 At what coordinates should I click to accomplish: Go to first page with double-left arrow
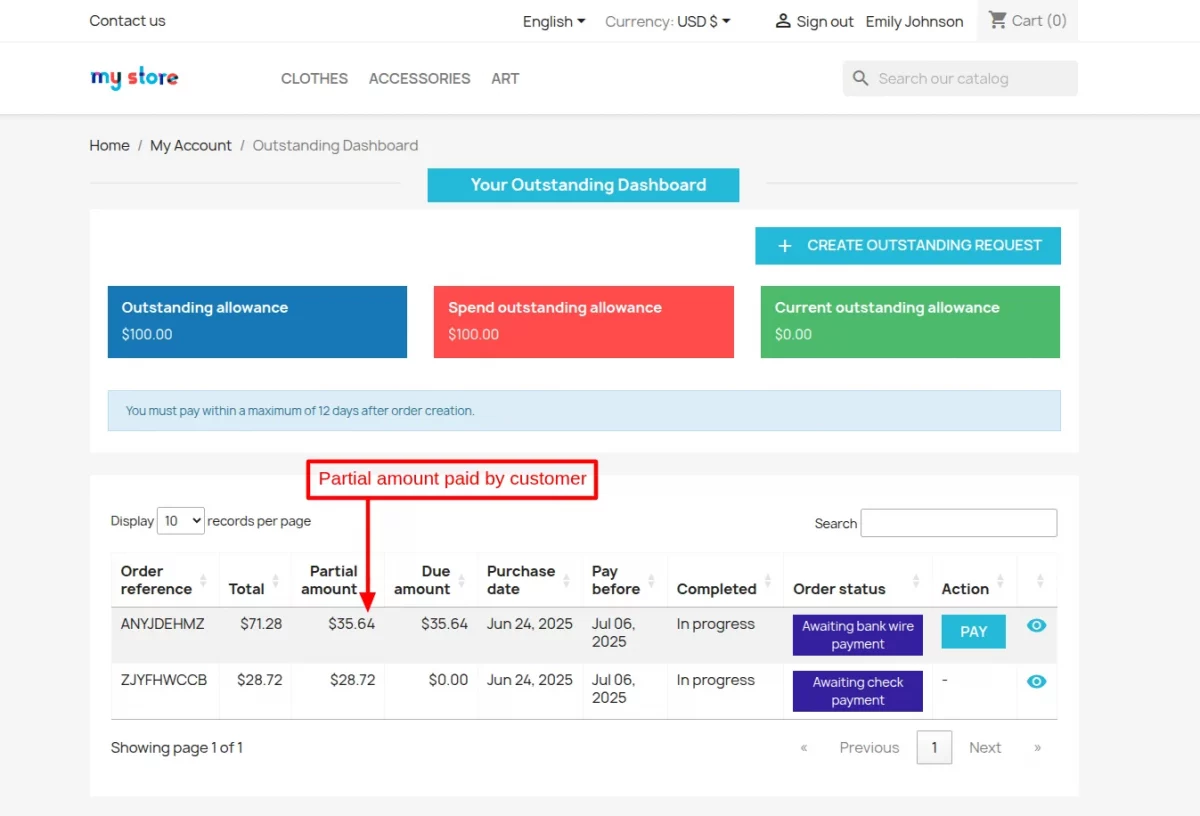click(803, 747)
